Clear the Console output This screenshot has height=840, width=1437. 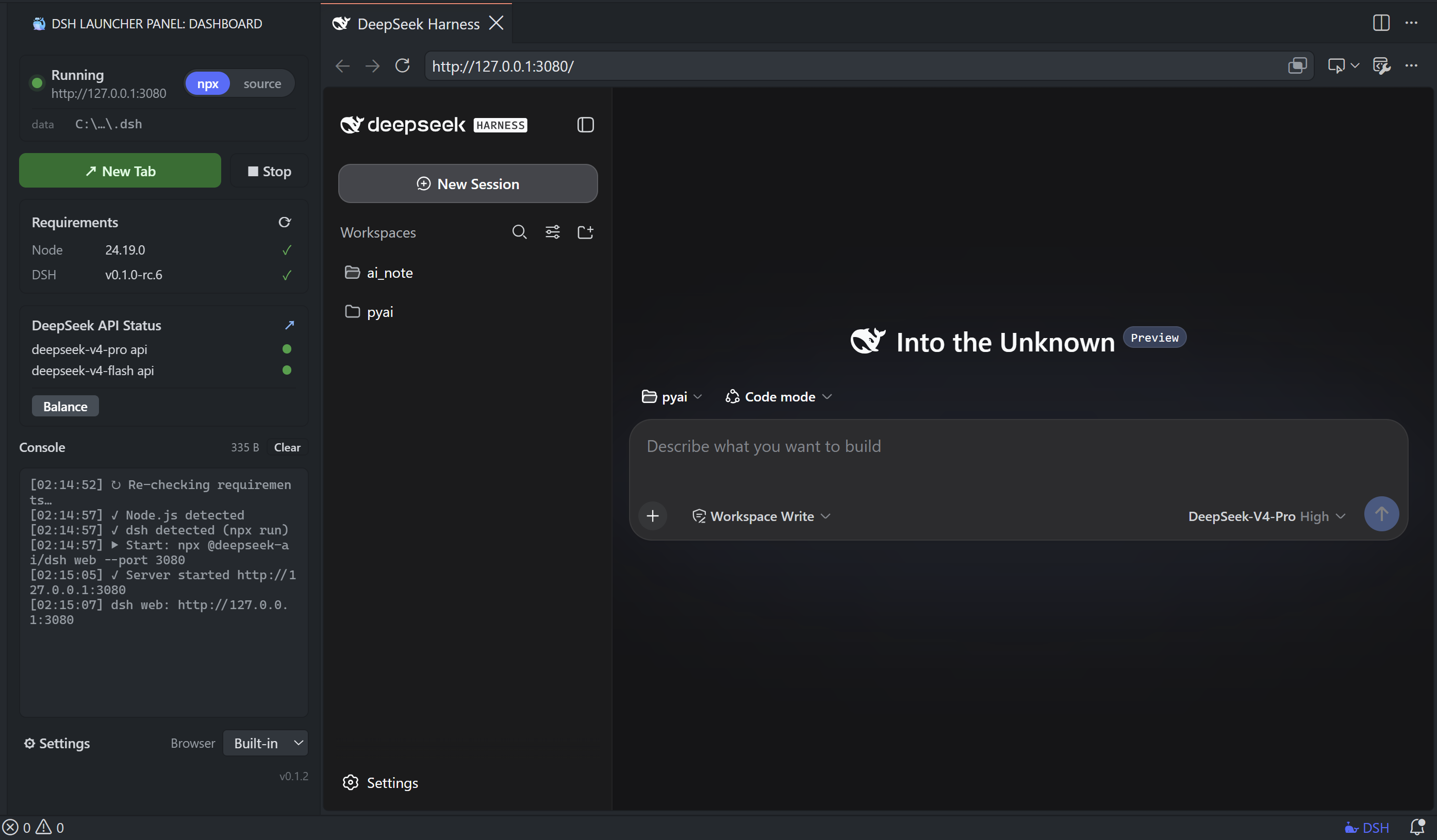pyautogui.click(x=287, y=447)
